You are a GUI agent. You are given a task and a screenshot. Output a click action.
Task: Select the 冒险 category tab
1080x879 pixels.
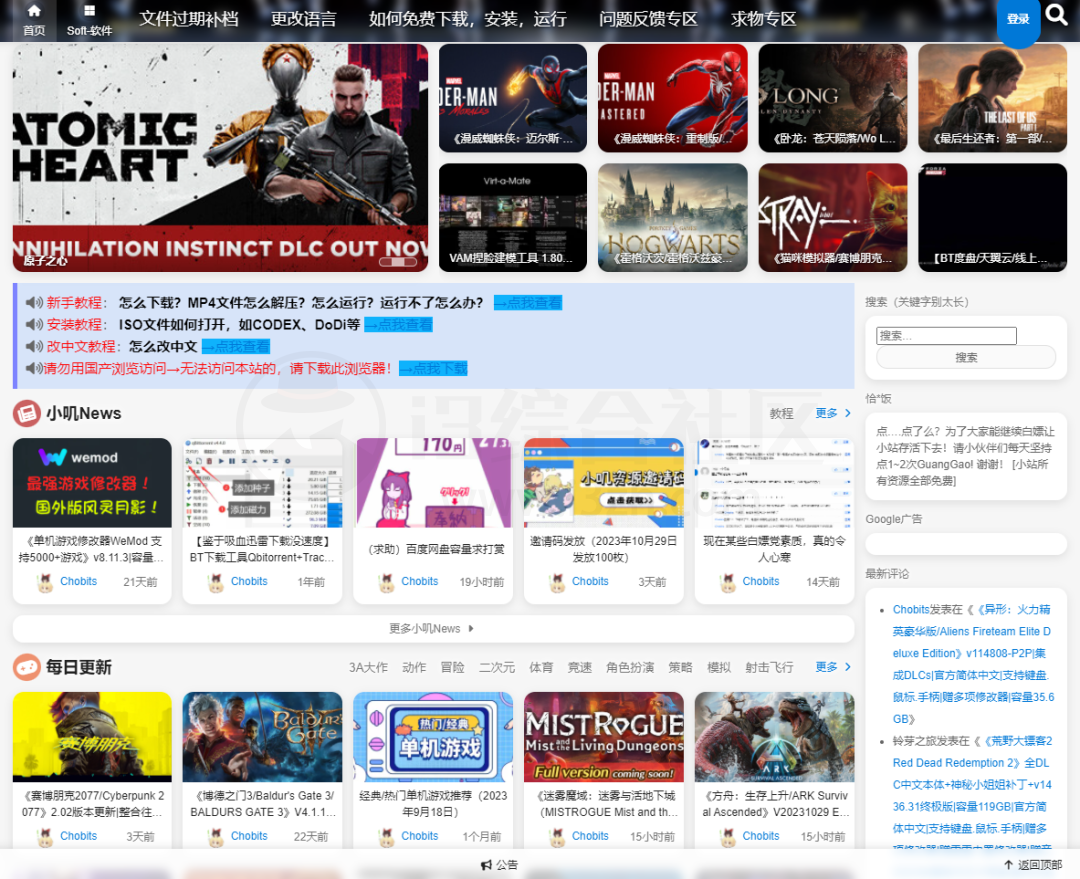453,668
